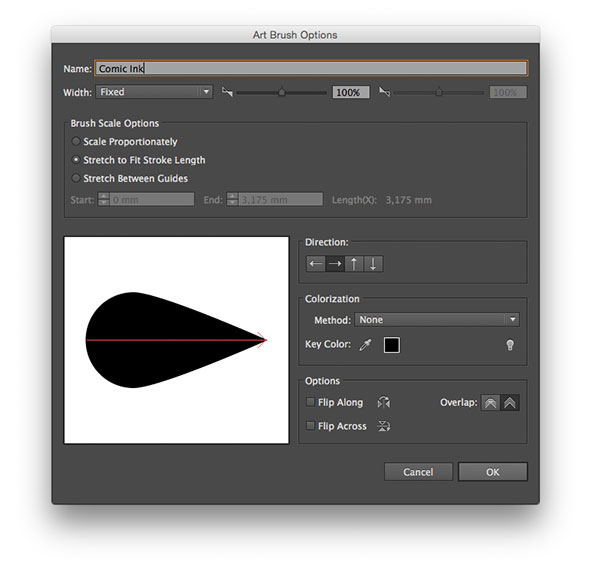Click the colorization tips lightbulb icon

coord(509,345)
